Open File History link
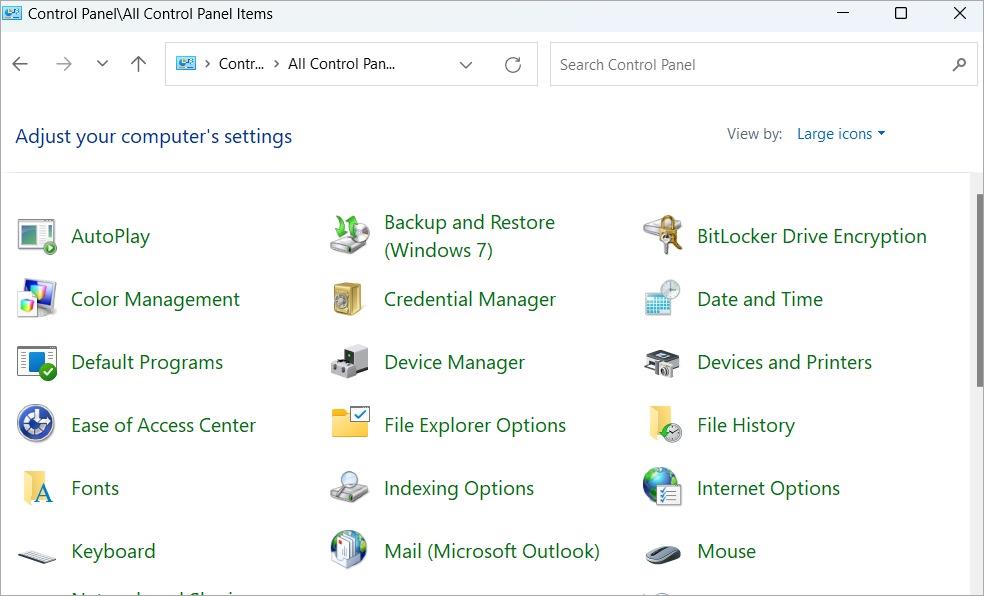984x596 pixels. click(746, 425)
